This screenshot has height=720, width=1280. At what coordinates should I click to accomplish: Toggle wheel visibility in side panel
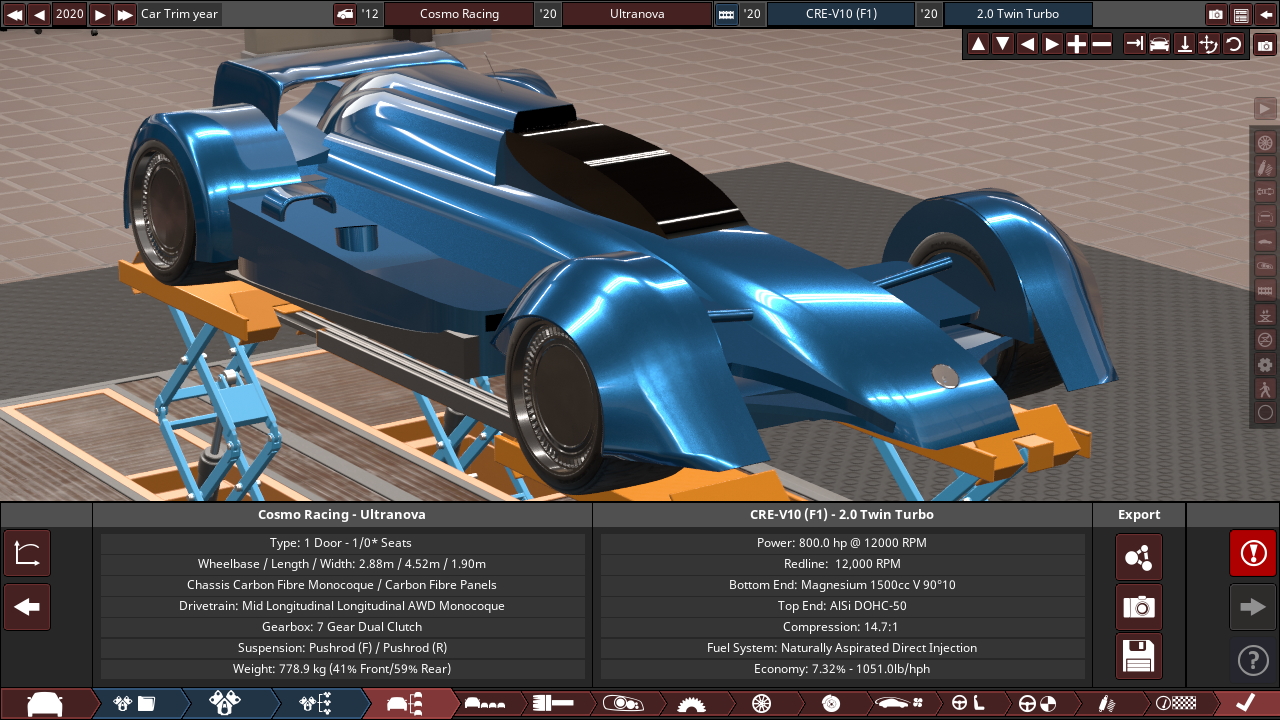pyautogui.click(x=1265, y=143)
